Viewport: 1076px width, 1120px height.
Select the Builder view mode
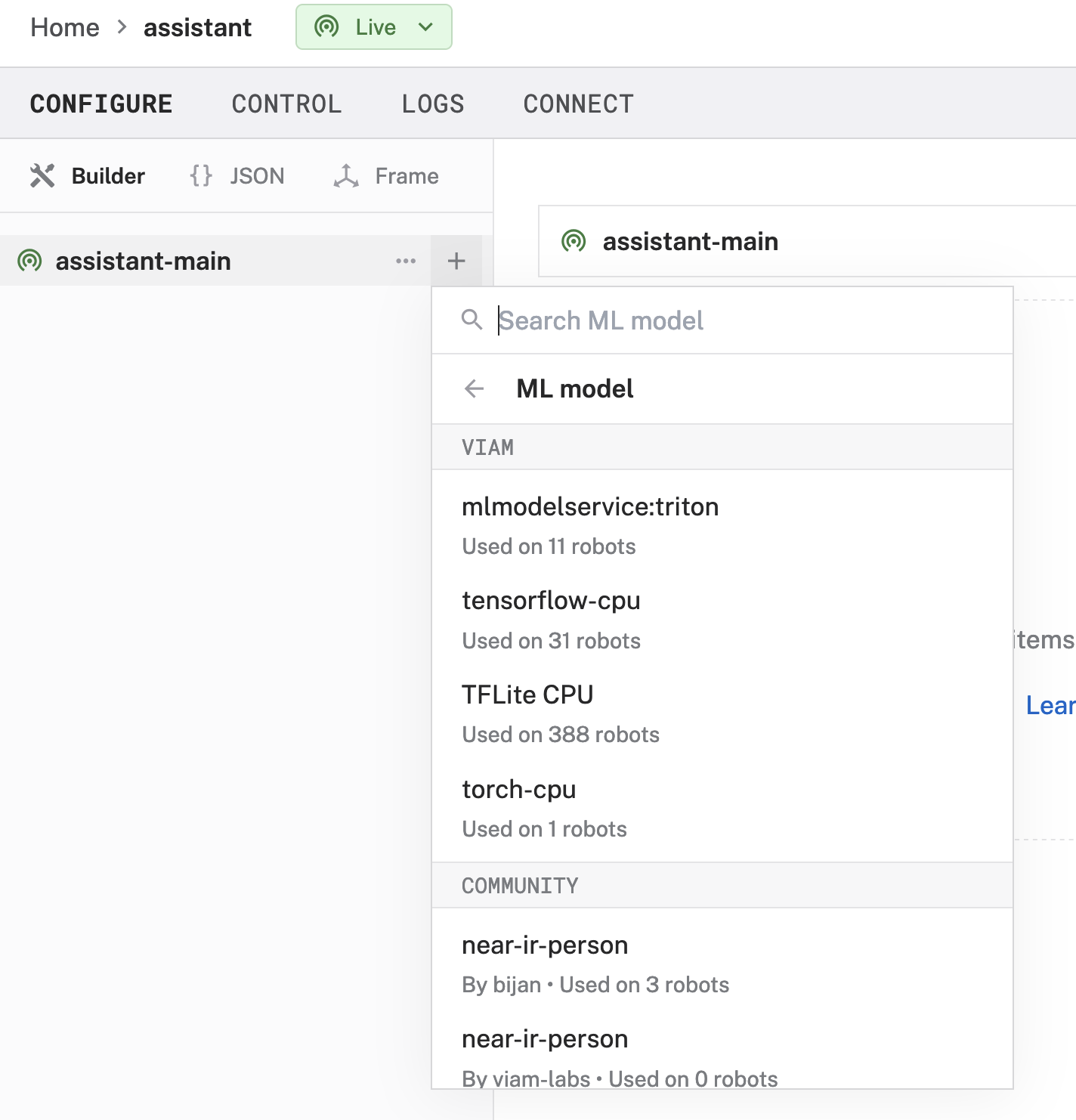87,176
